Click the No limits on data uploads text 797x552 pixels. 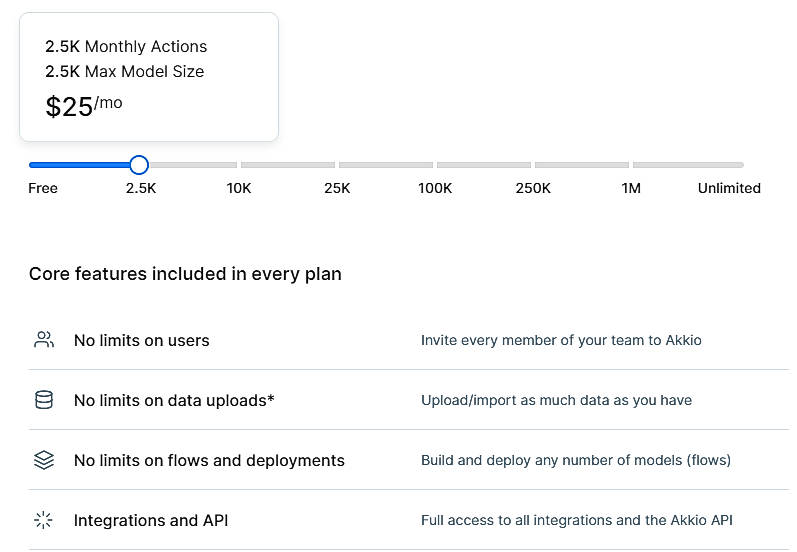tap(174, 400)
